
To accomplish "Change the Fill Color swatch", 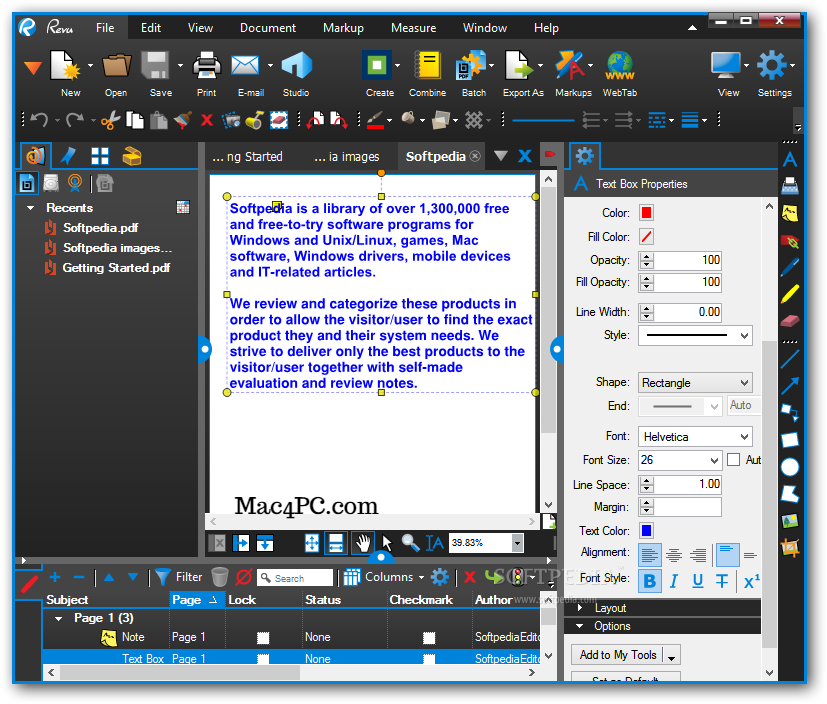I will click(x=646, y=236).
